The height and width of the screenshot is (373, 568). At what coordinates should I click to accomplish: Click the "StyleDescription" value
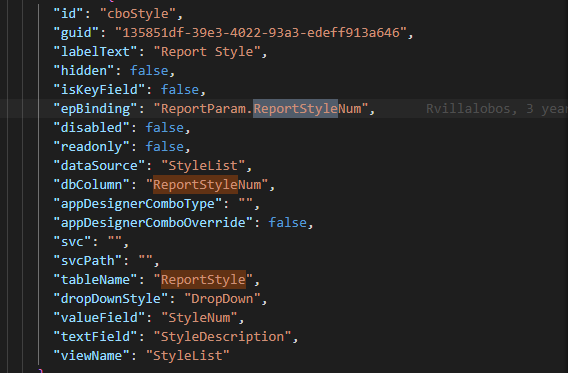(x=222, y=337)
